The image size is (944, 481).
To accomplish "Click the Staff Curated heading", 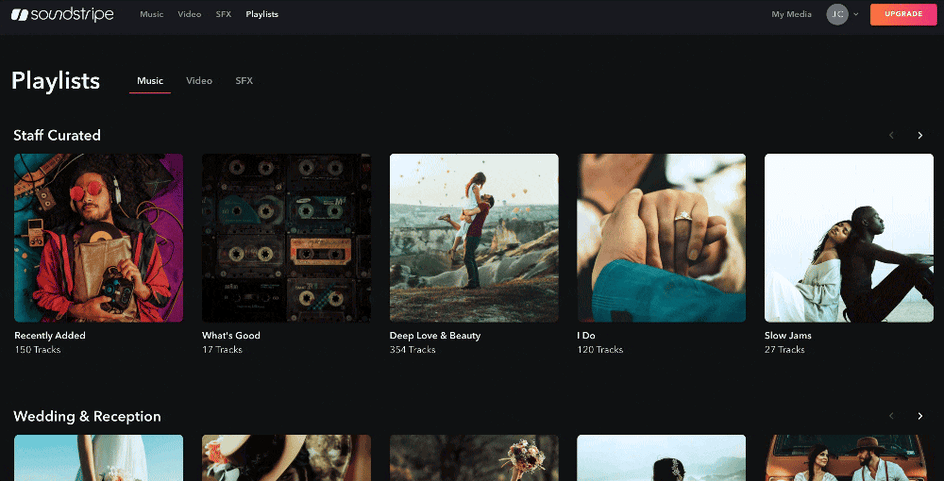I will (x=57, y=135).
